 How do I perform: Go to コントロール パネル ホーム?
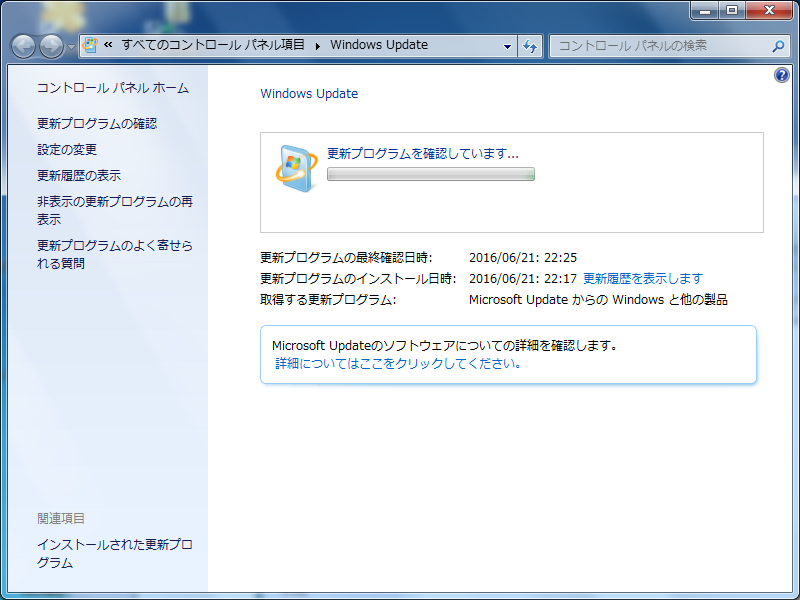coord(113,88)
